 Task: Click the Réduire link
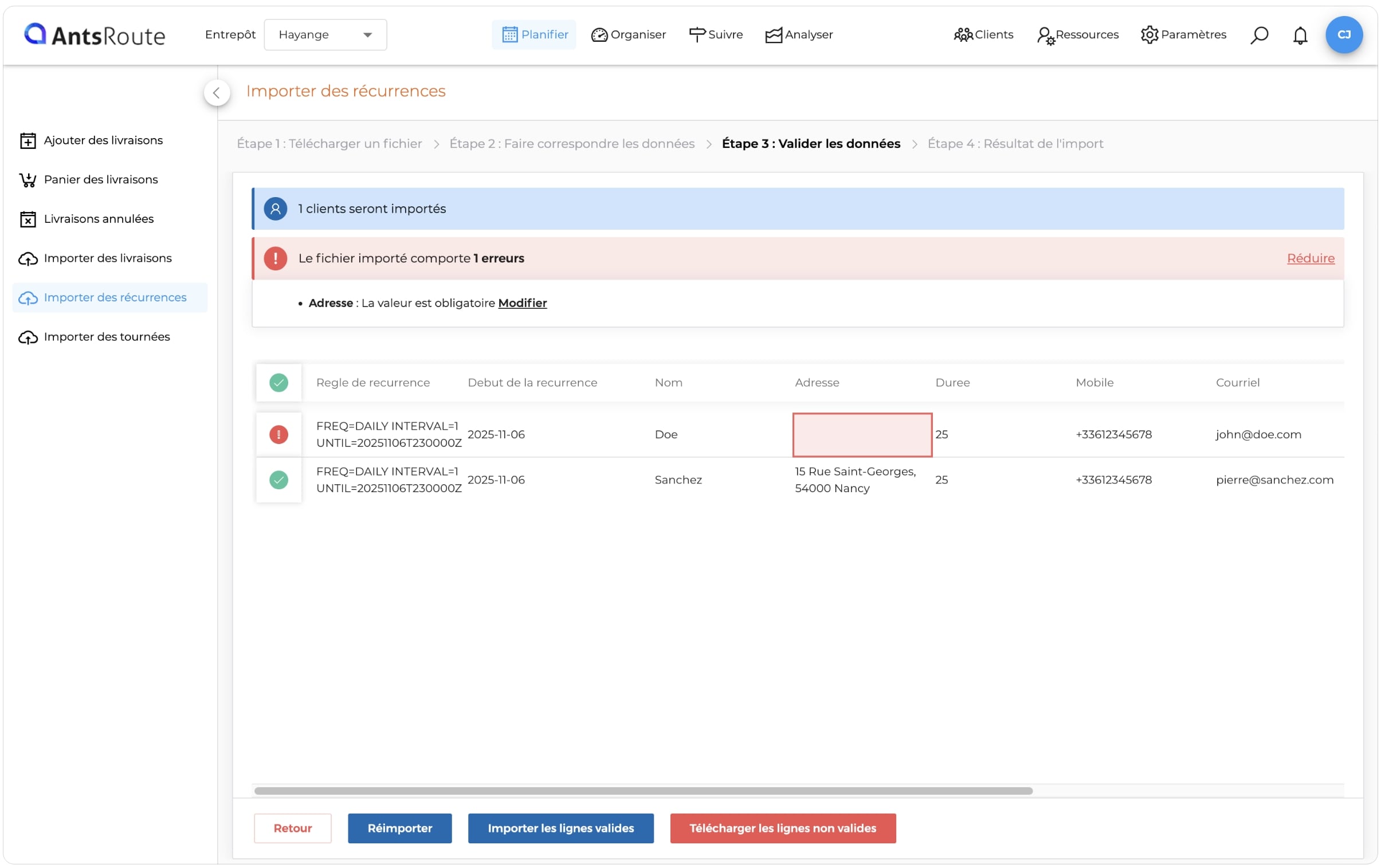coord(1311,258)
